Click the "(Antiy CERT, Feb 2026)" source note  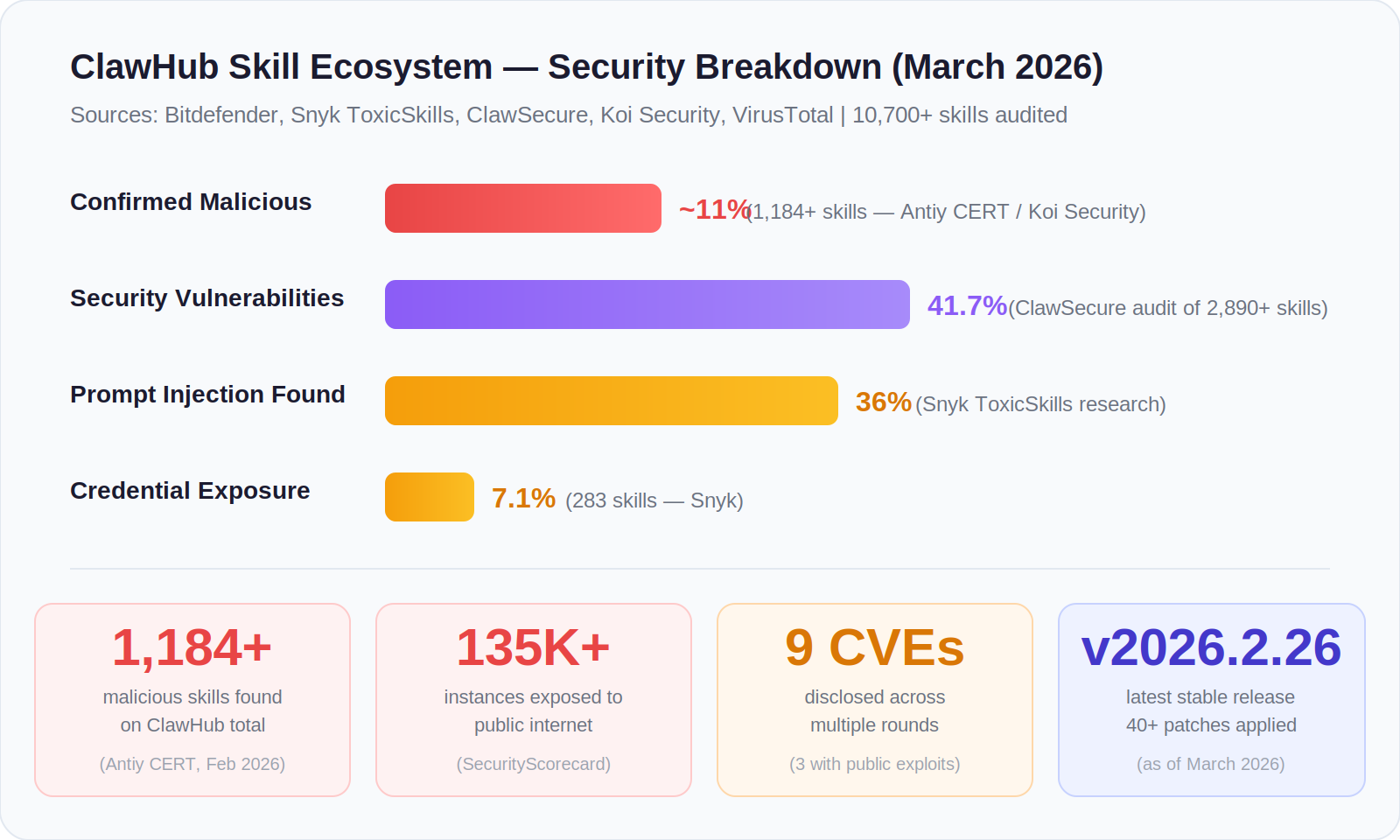coord(192,764)
